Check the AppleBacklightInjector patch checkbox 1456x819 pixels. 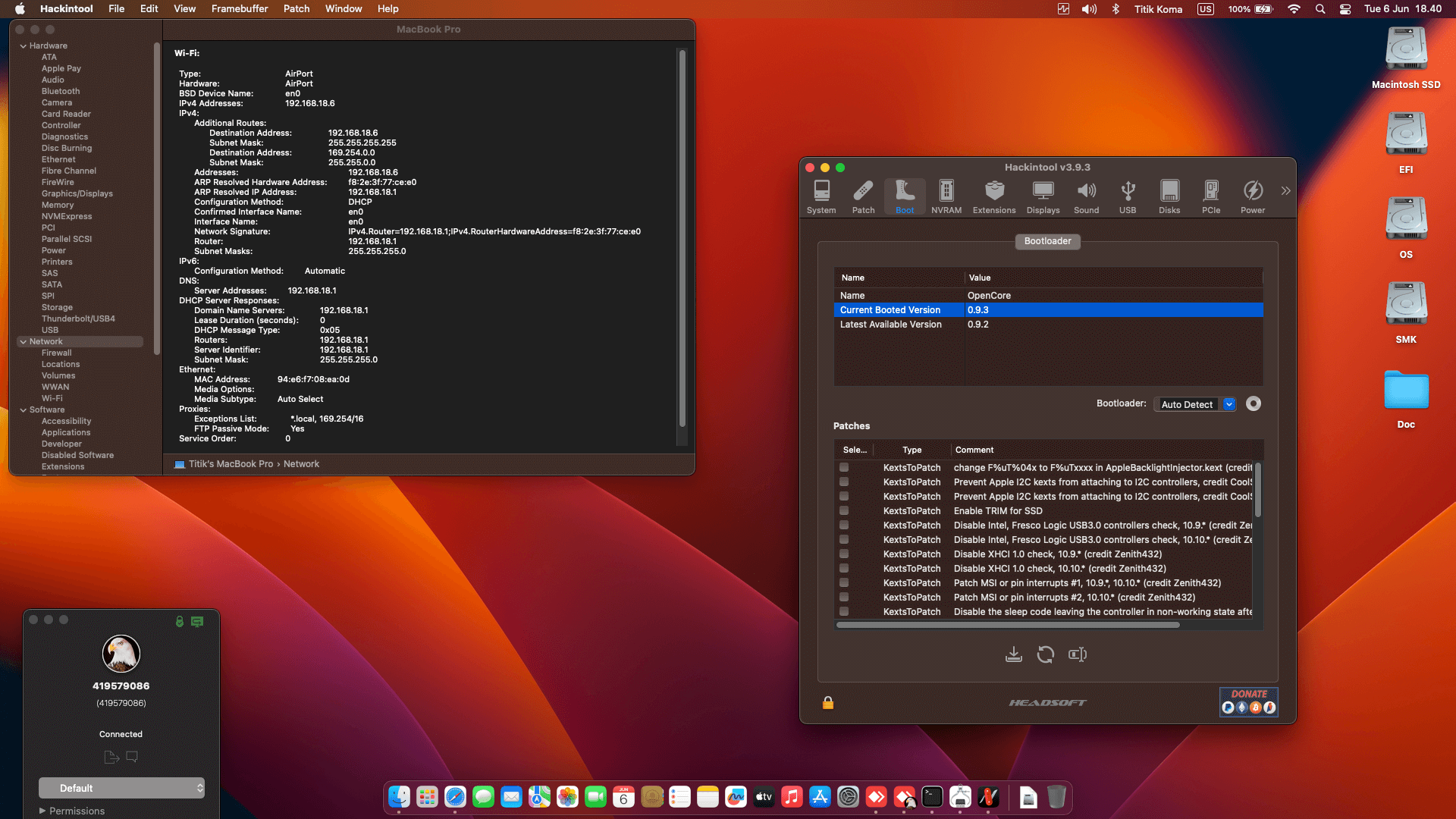coord(844,468)
